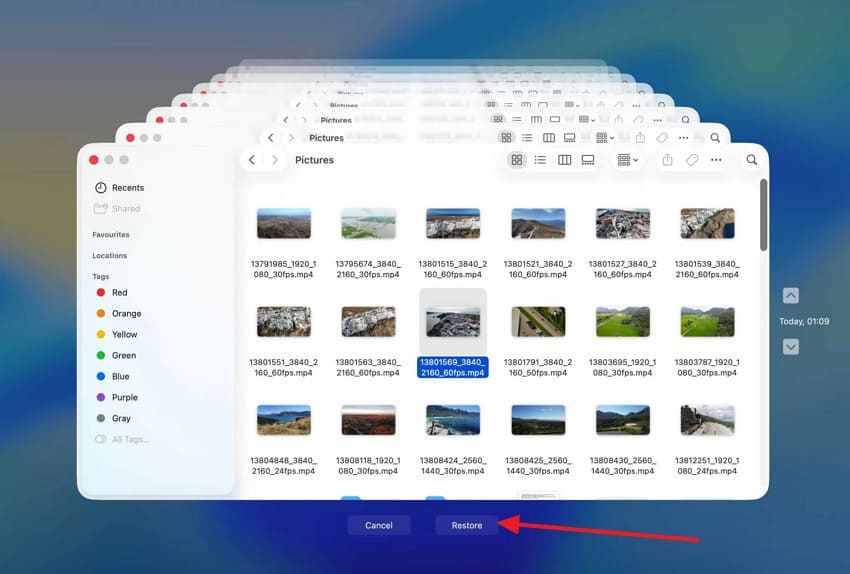Click icon view button in second window behind
Viewport: 850px width, 574px height.
coord(506,138)
